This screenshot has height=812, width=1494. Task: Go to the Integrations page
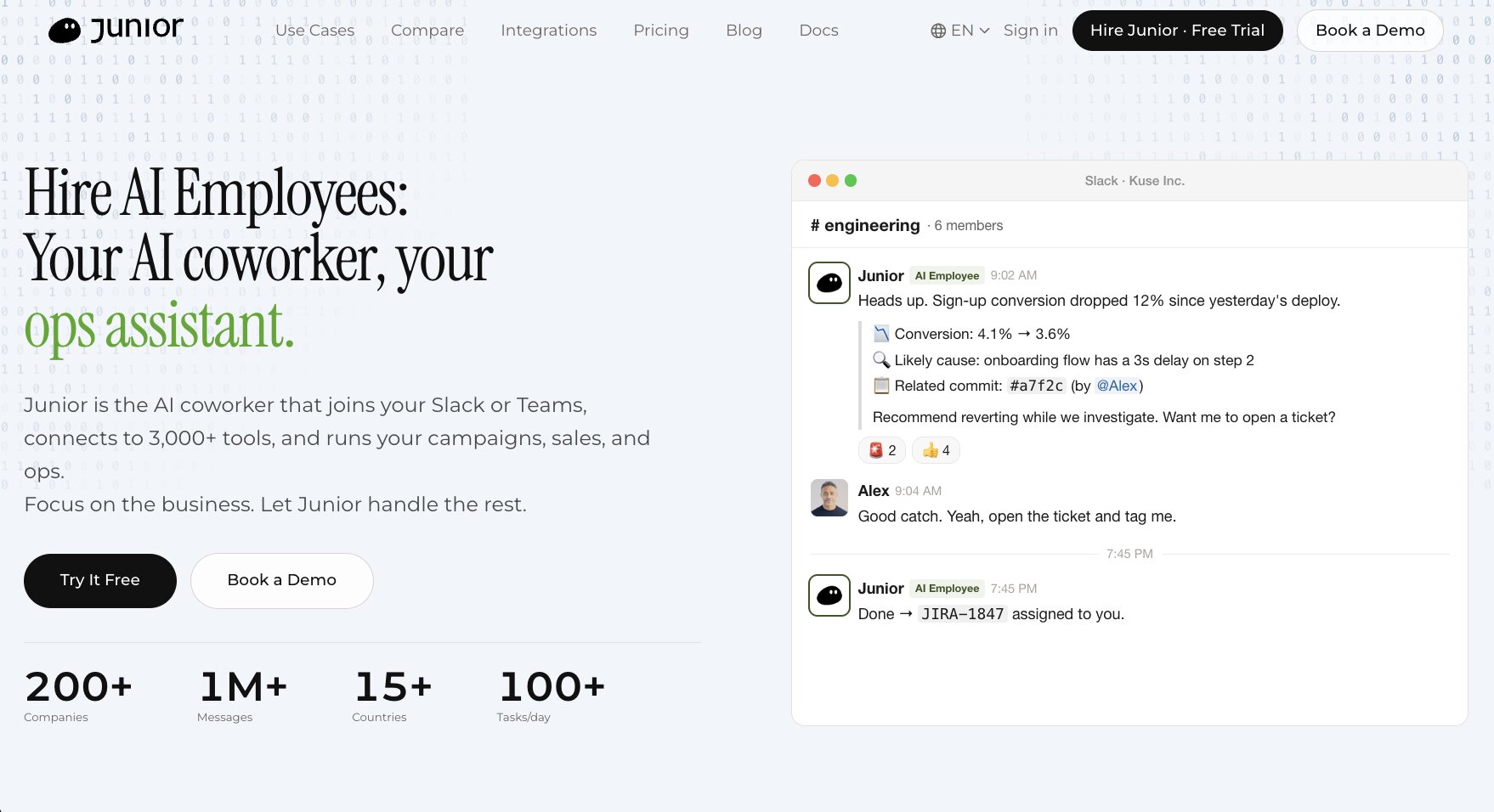549,31
